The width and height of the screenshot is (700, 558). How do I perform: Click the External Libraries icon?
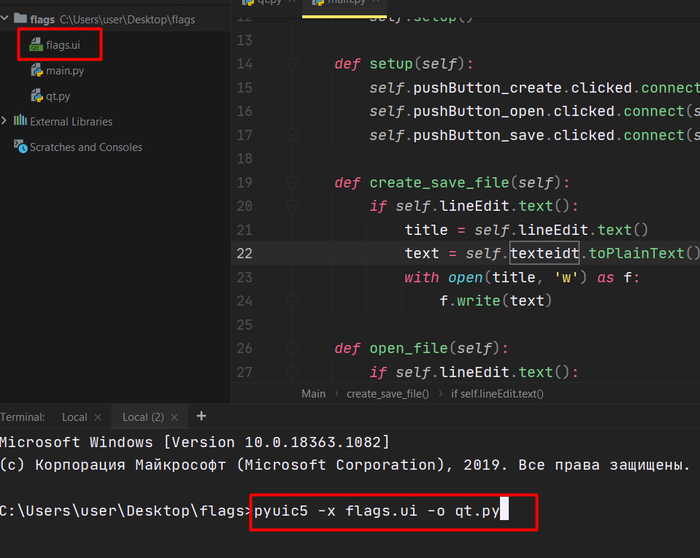coord(20,122)
